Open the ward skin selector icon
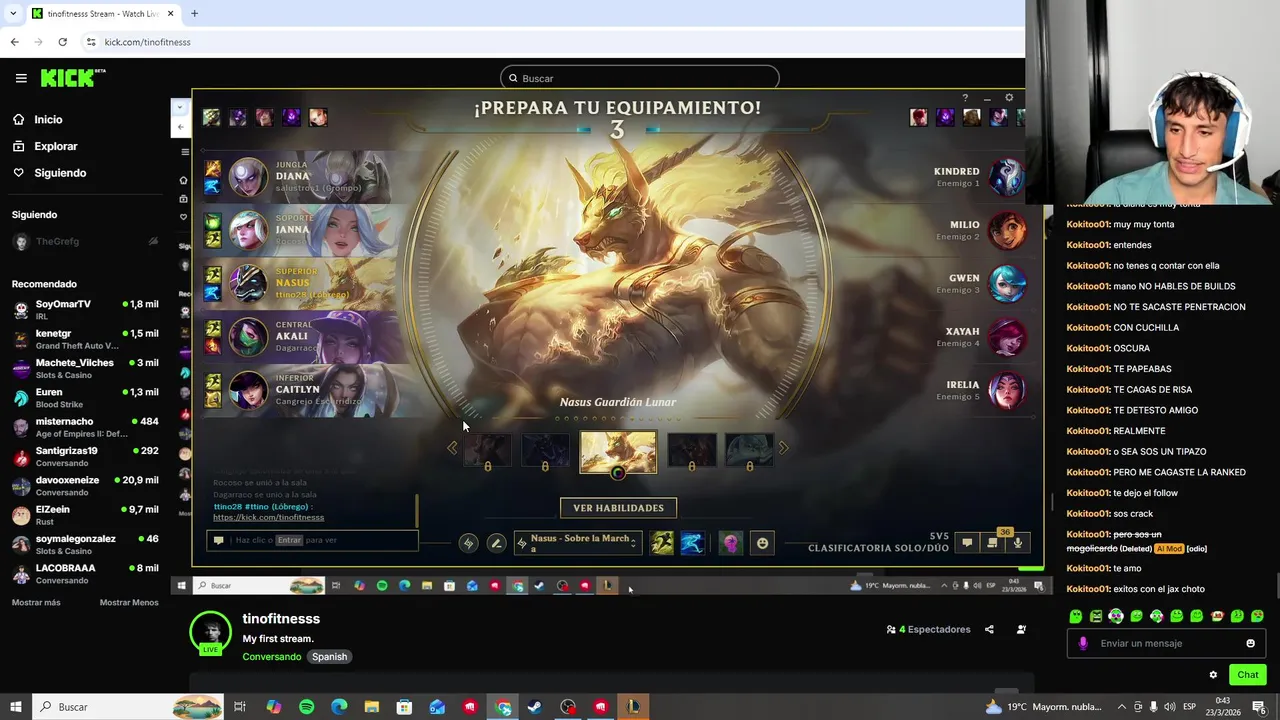 click(x=731, y=543)
